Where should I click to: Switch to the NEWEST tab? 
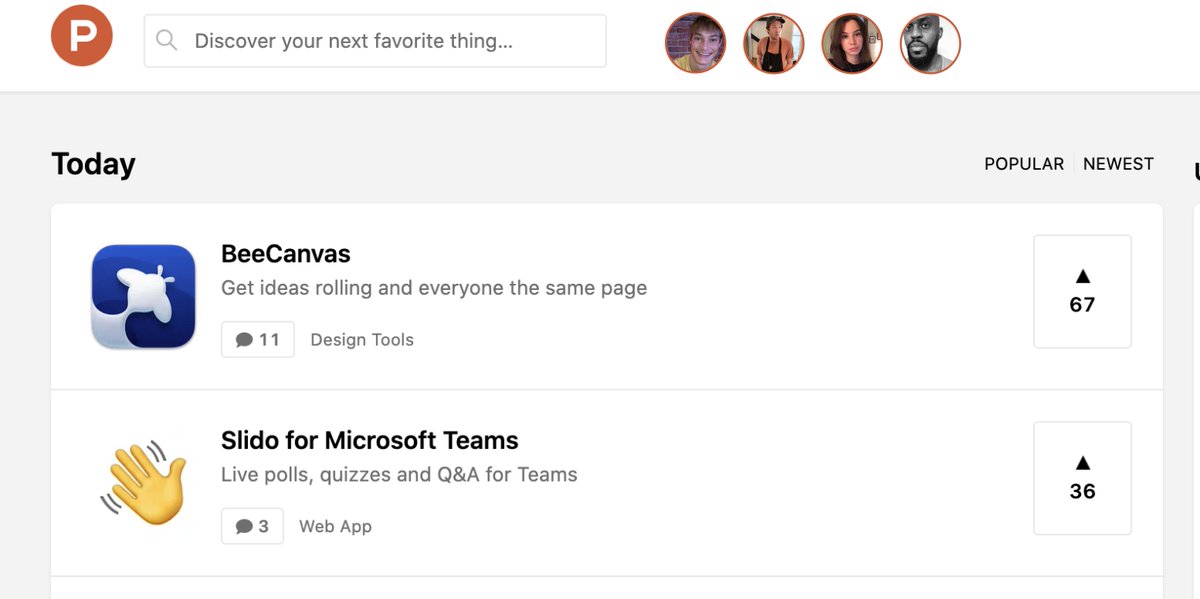pyautogui.click(x=1118, y=164)
